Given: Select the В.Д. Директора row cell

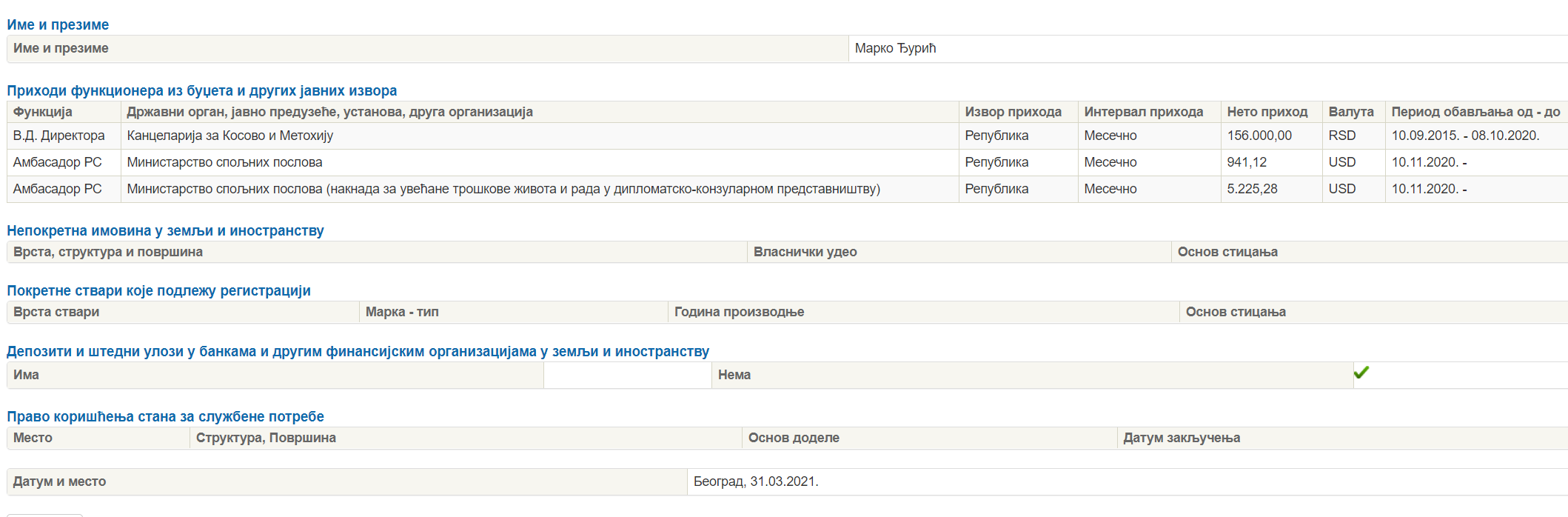Looking at the screenshot, I should [x=59, y=136].
